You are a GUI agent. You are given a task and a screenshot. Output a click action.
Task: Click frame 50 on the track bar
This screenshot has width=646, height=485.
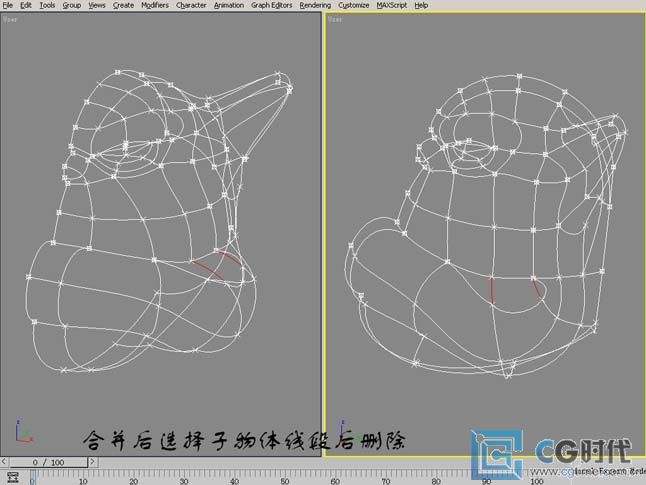(285, 481)
